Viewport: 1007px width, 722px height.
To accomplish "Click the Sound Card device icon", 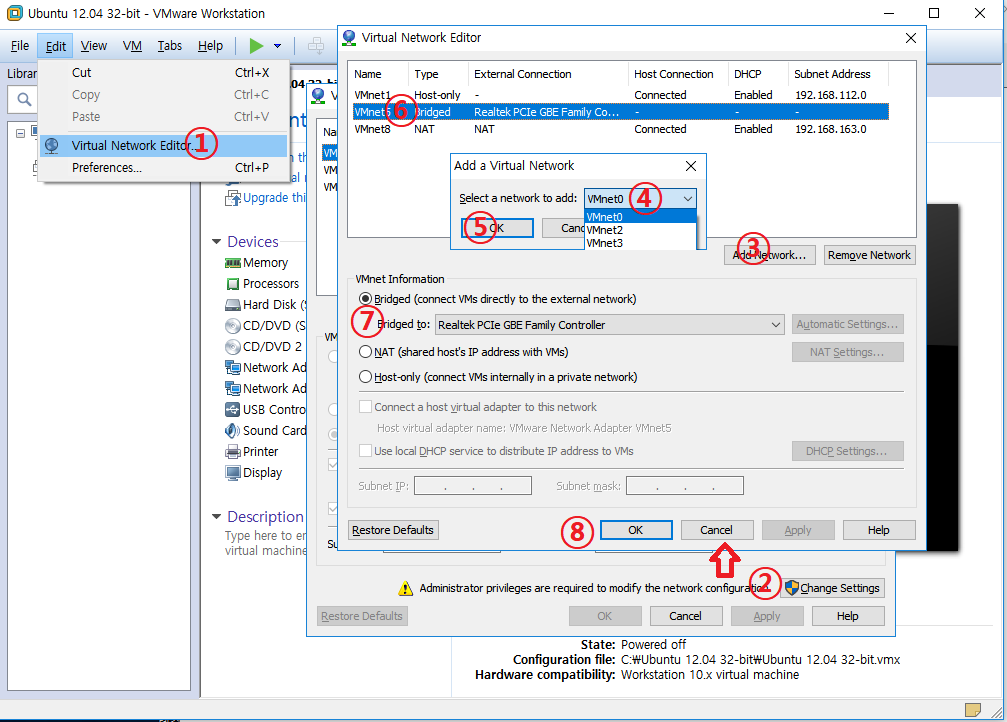I will coord(233,430).
